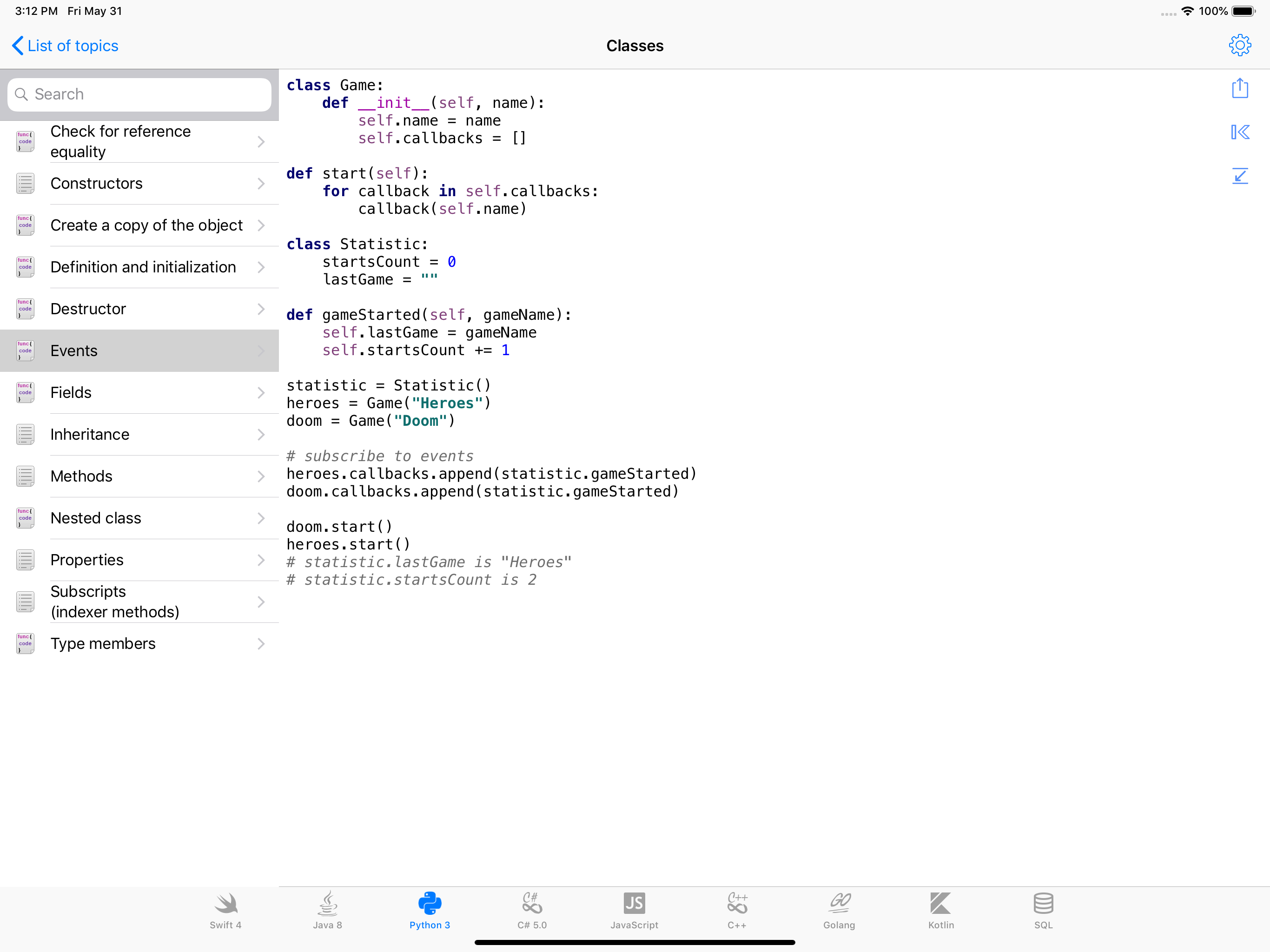Expand the Inheritance chevron
Viewport: 1270px width, 952px height.
[261, 435]
